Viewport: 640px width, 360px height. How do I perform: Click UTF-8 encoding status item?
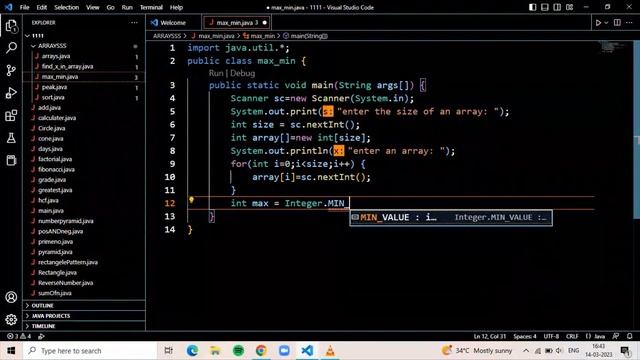pyautogui.click(x=551, y=336)
